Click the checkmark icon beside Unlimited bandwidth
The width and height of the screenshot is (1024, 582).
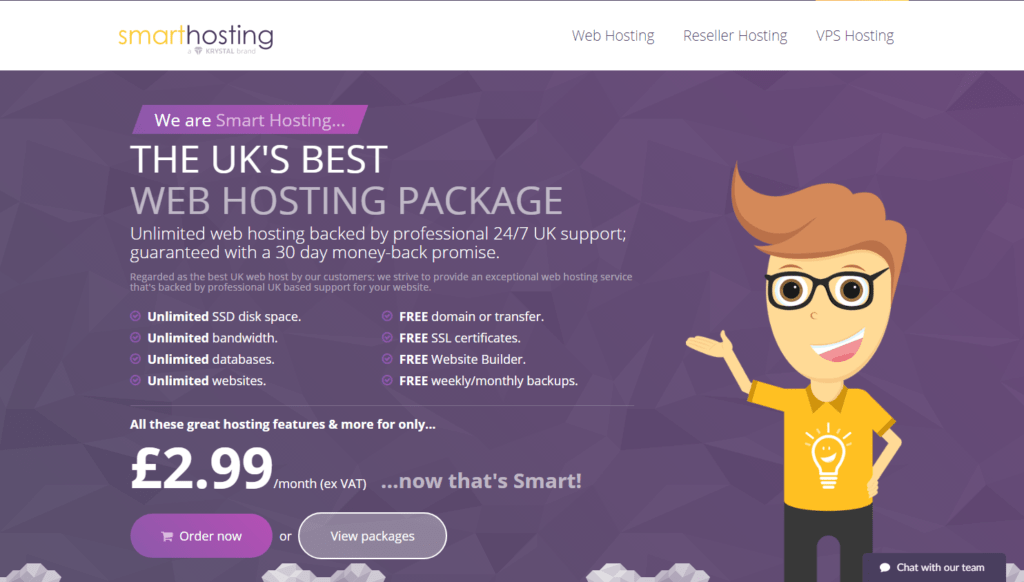pos(135,338)
